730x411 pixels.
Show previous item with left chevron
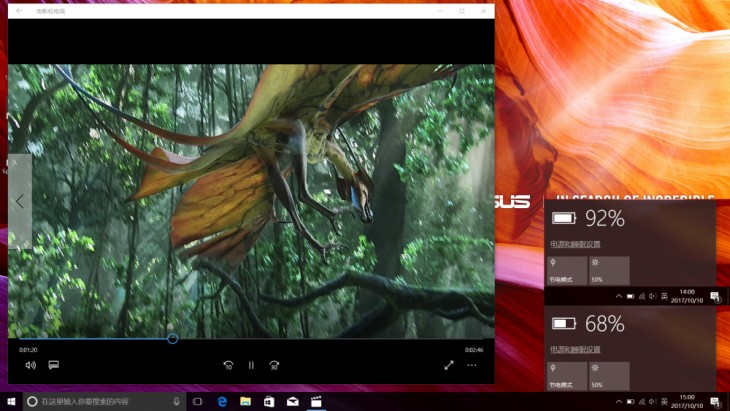click(19, 201)
